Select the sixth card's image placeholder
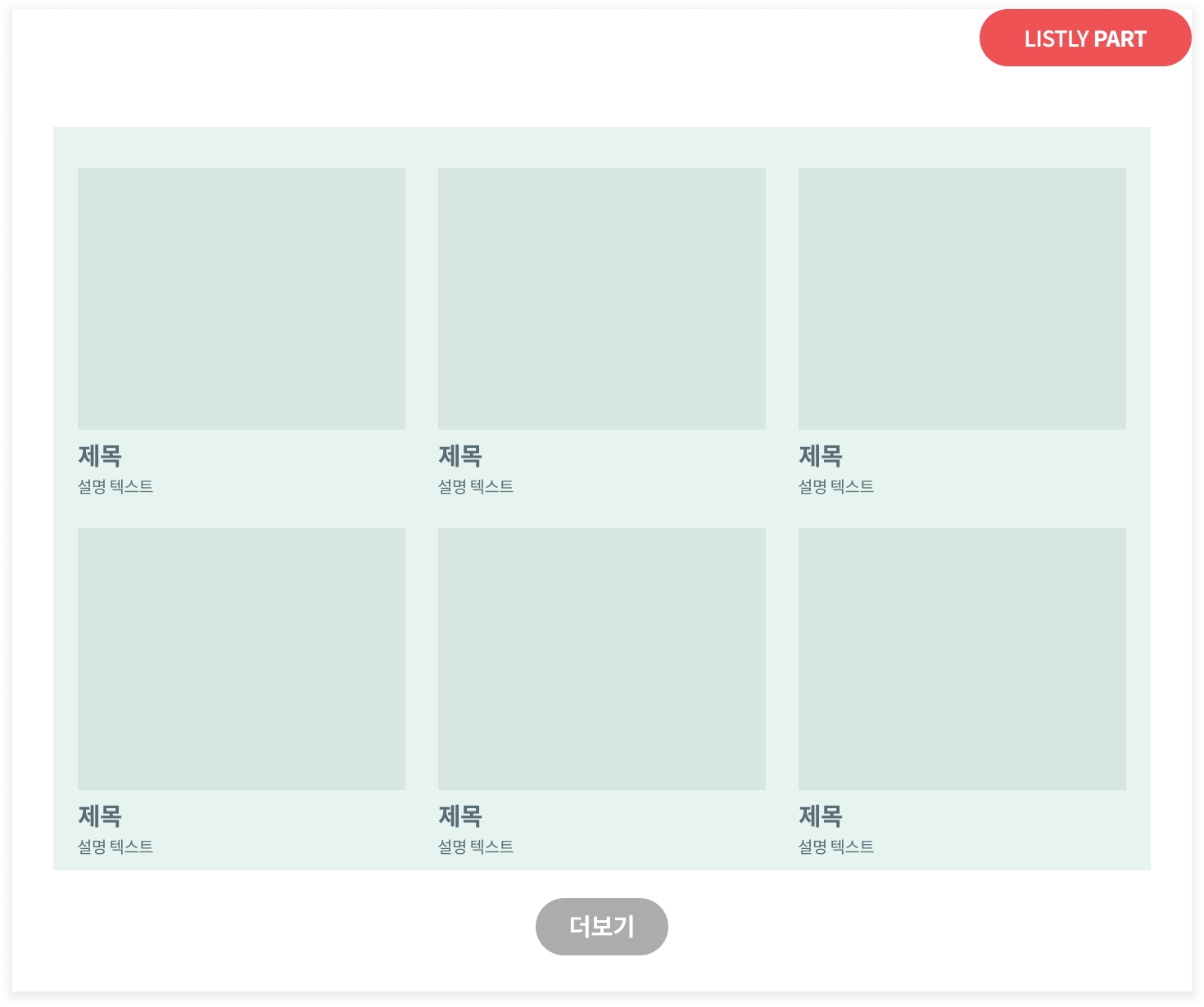The width and height of the screenshot is (1204, 1007). click(962, 659)
